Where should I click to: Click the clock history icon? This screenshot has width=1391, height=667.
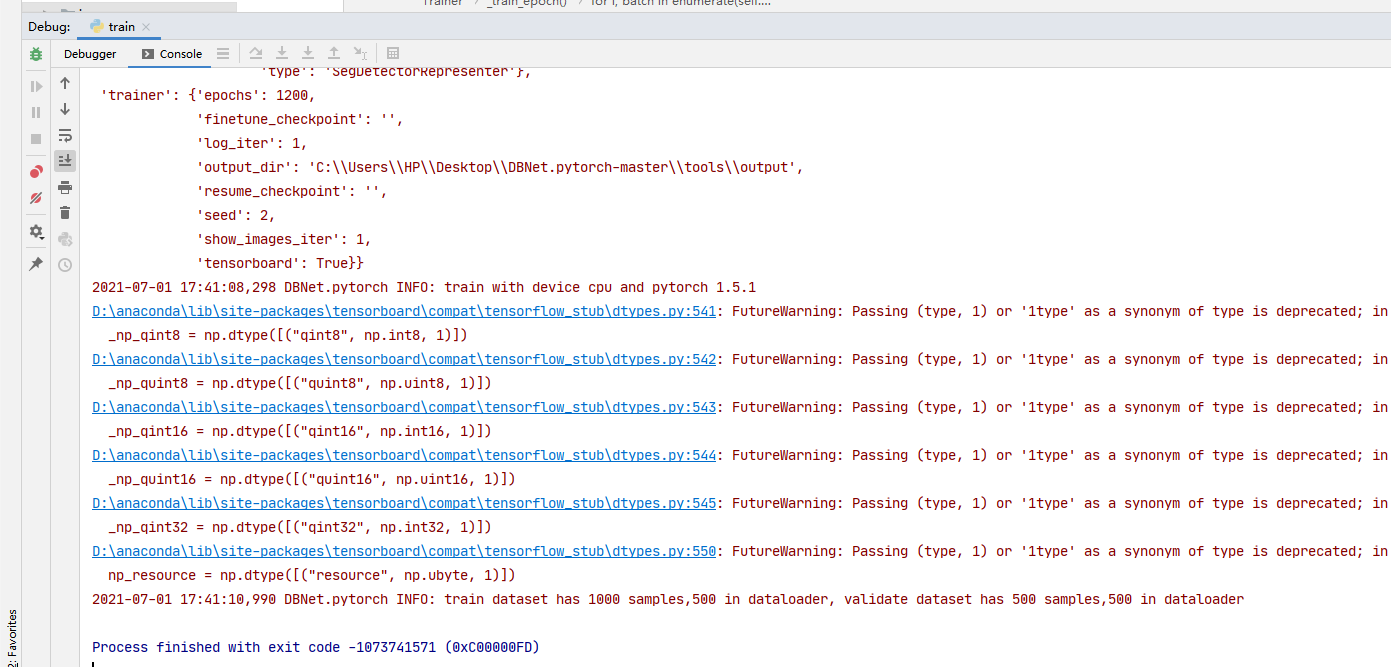click(x=65, y=265)
